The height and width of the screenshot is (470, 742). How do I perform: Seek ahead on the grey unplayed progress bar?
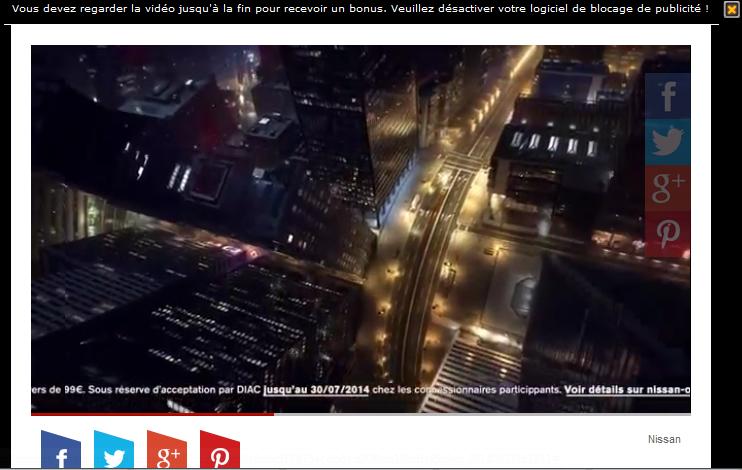pyautogui.click(x=480, y=413)
